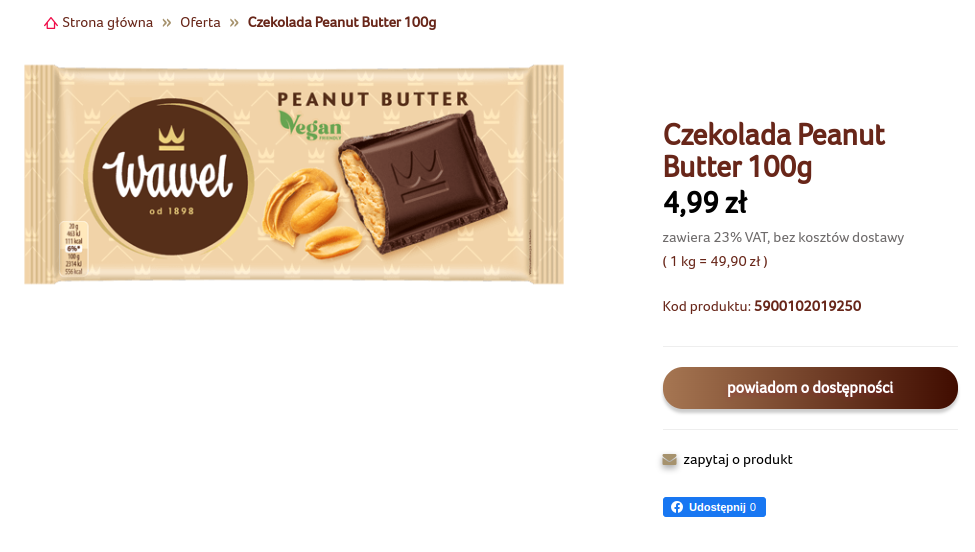Viewport: 975px width, 552px height.
Task: Click the home icon in the breadcrumb
Action: (50, 23)
